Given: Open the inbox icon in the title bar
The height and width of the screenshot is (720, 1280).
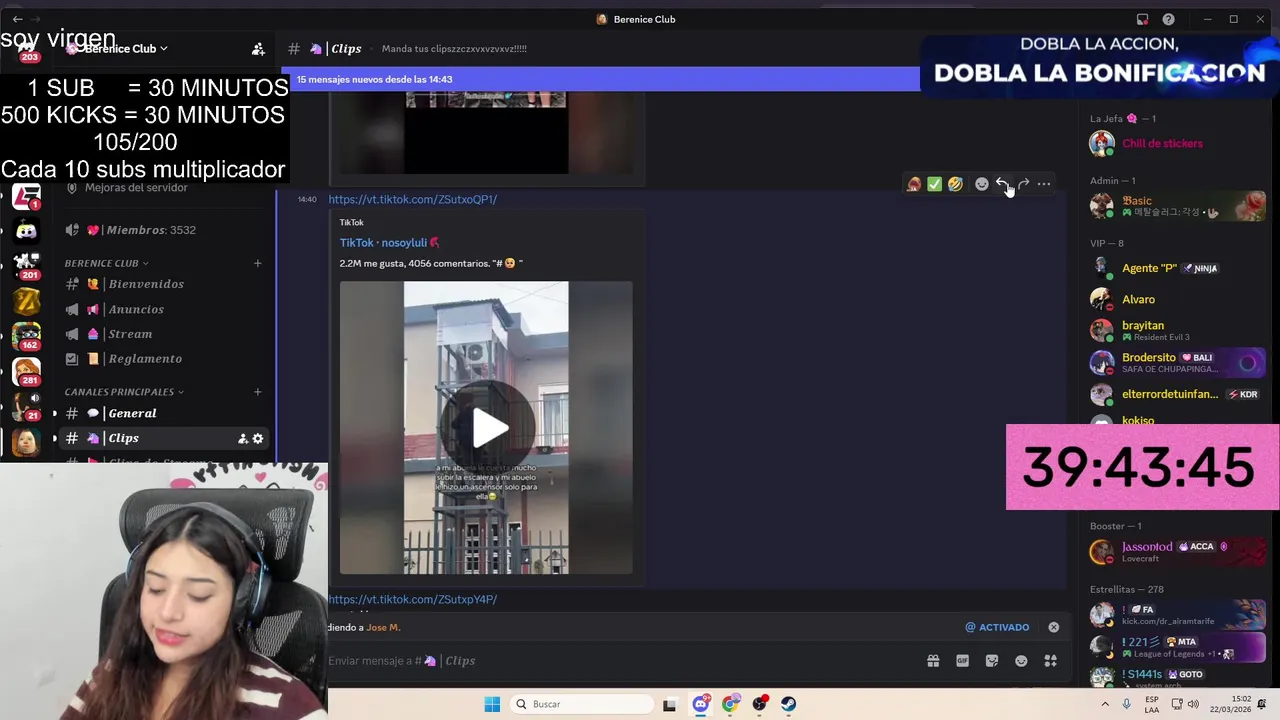Looking at the screenshot, I should tap(1143, 19).
